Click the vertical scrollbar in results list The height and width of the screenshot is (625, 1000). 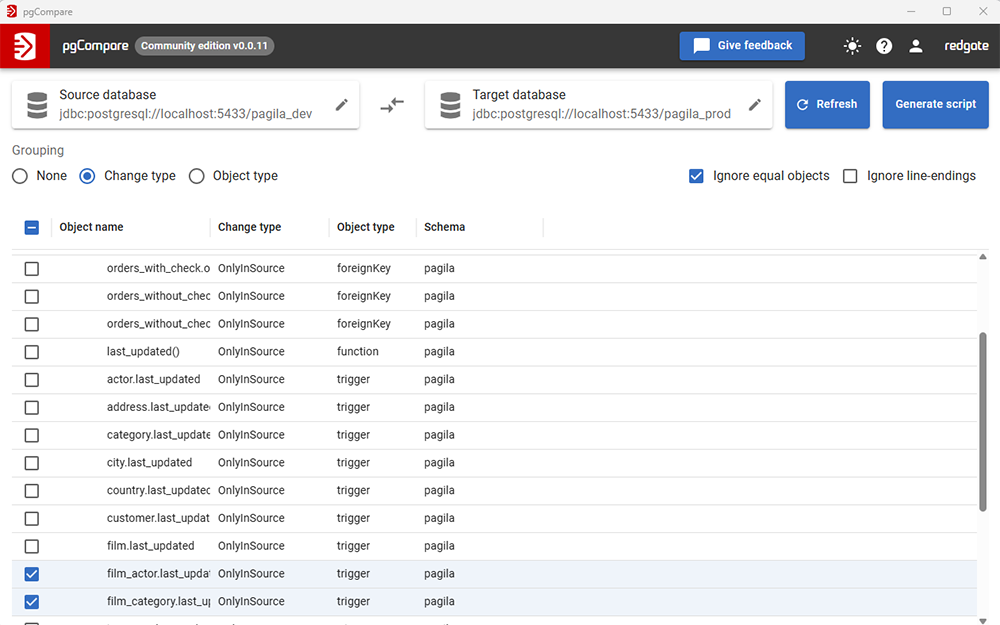[982, 420]
